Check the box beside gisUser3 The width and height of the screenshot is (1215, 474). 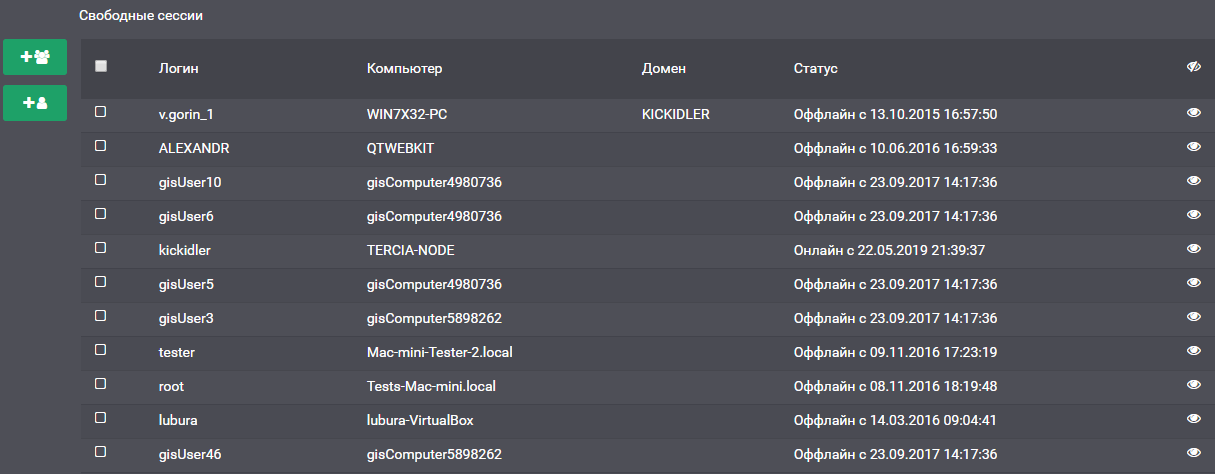(101, 316)
